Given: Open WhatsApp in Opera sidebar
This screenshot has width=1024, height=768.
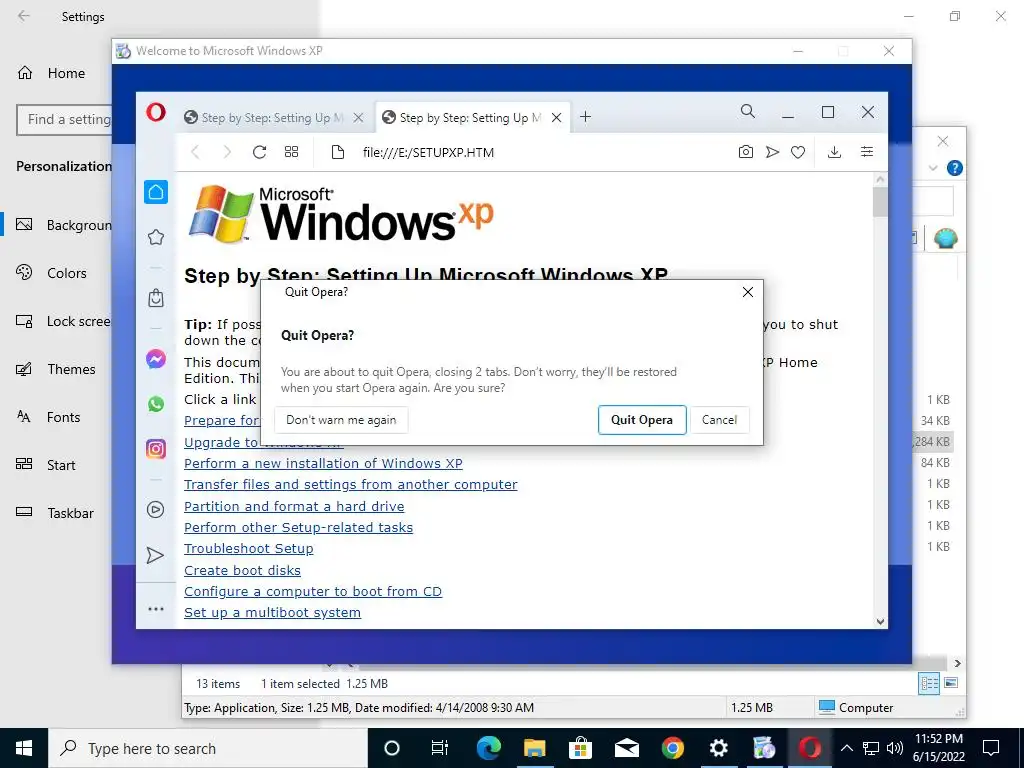Looking at the screenshot, I should 155,404.
